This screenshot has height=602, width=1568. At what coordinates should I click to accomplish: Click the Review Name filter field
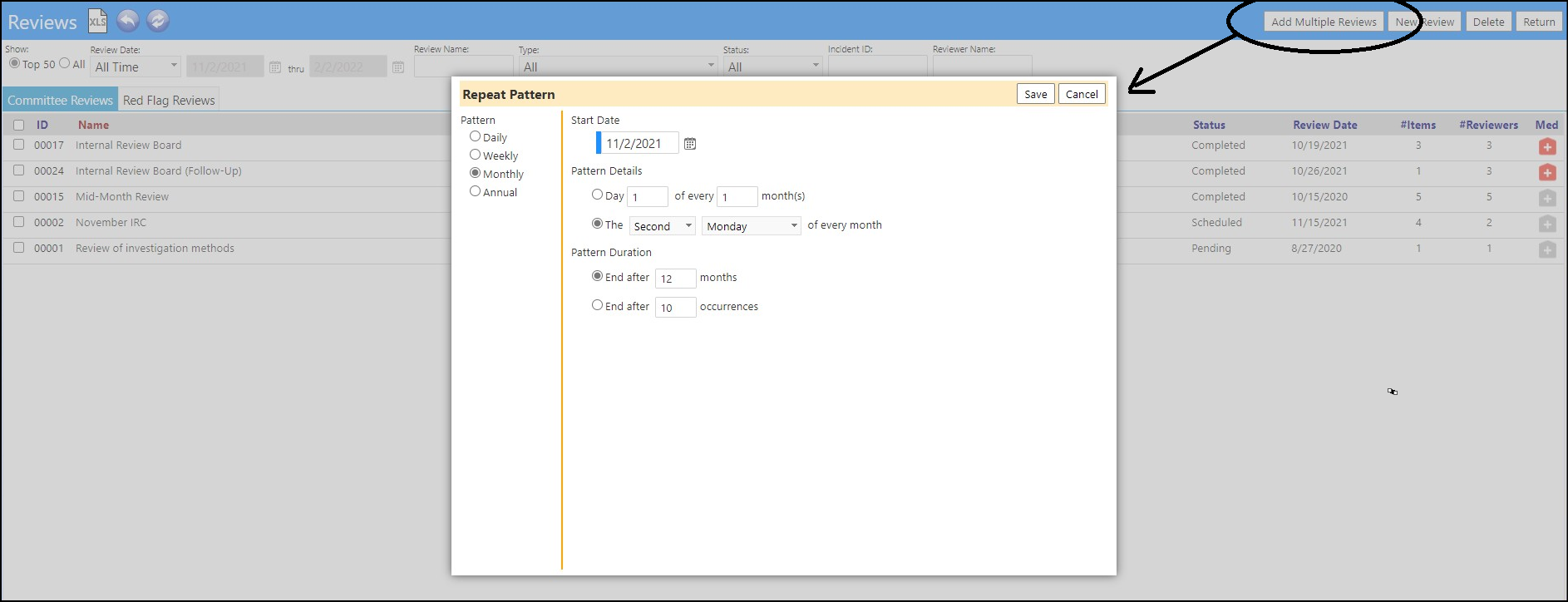click(x=464, y=67)
